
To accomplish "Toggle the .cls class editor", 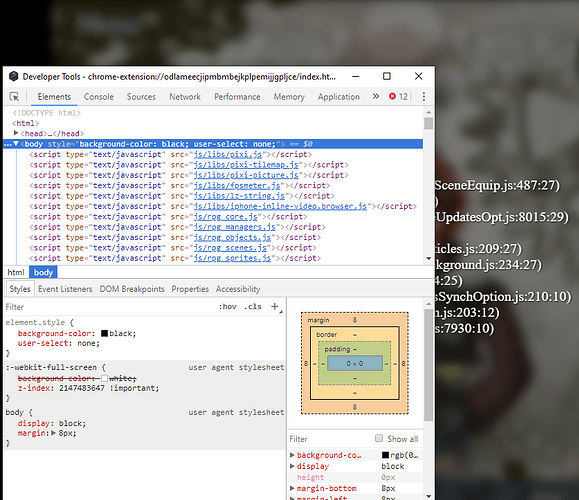I will tap(253, 306).
